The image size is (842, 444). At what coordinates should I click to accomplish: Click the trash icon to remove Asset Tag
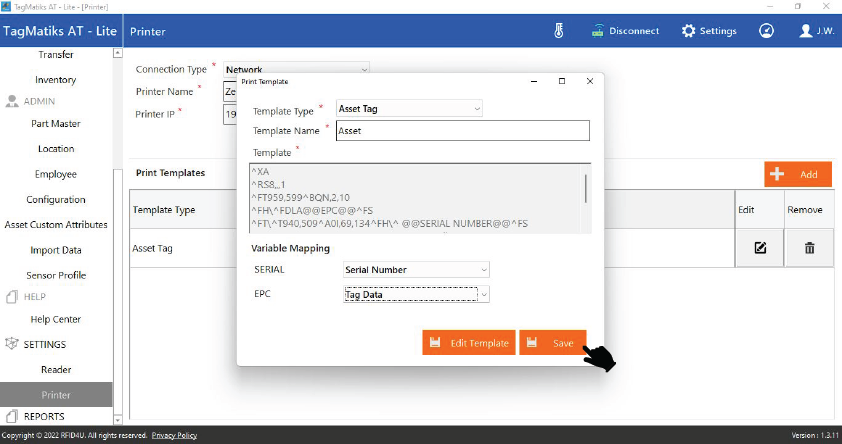pyautogui.click(x=809, y=248)
